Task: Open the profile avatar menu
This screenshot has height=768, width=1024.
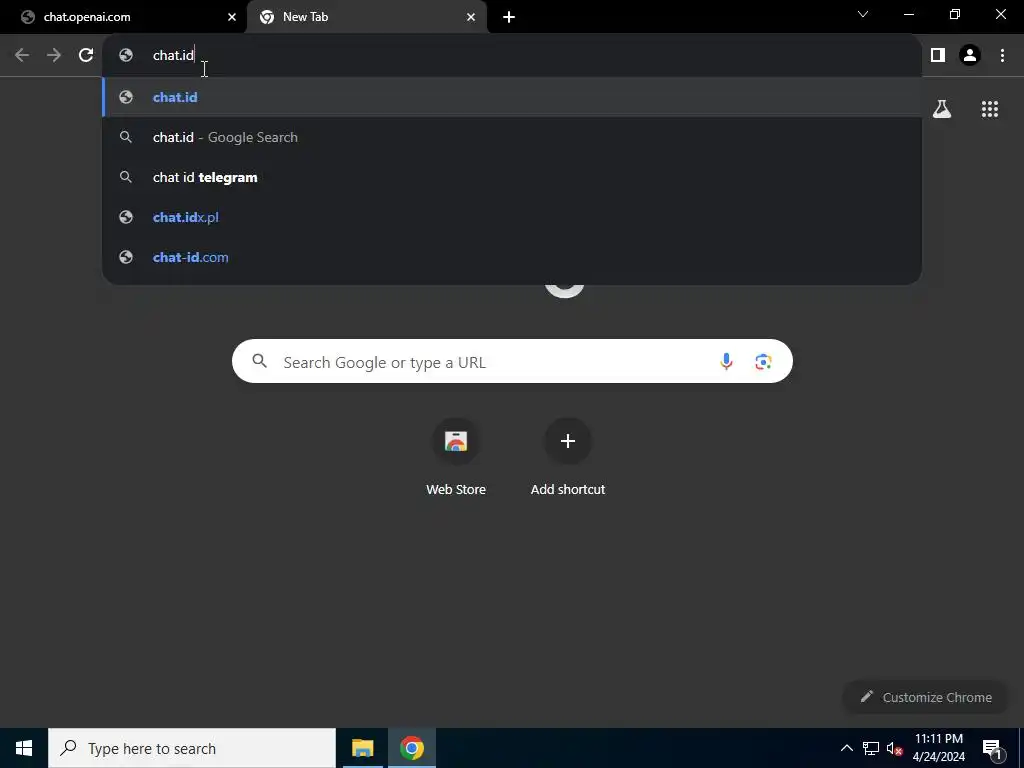Action: 970,56
